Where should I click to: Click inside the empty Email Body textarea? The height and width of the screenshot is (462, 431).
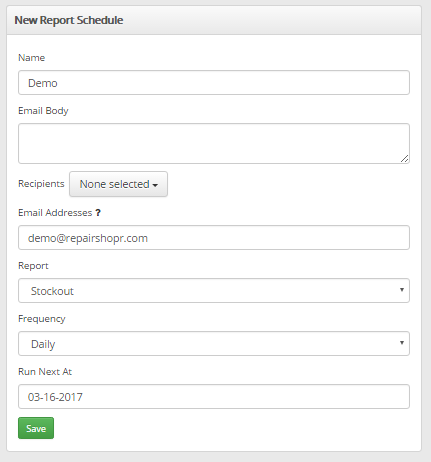(214, 143)
